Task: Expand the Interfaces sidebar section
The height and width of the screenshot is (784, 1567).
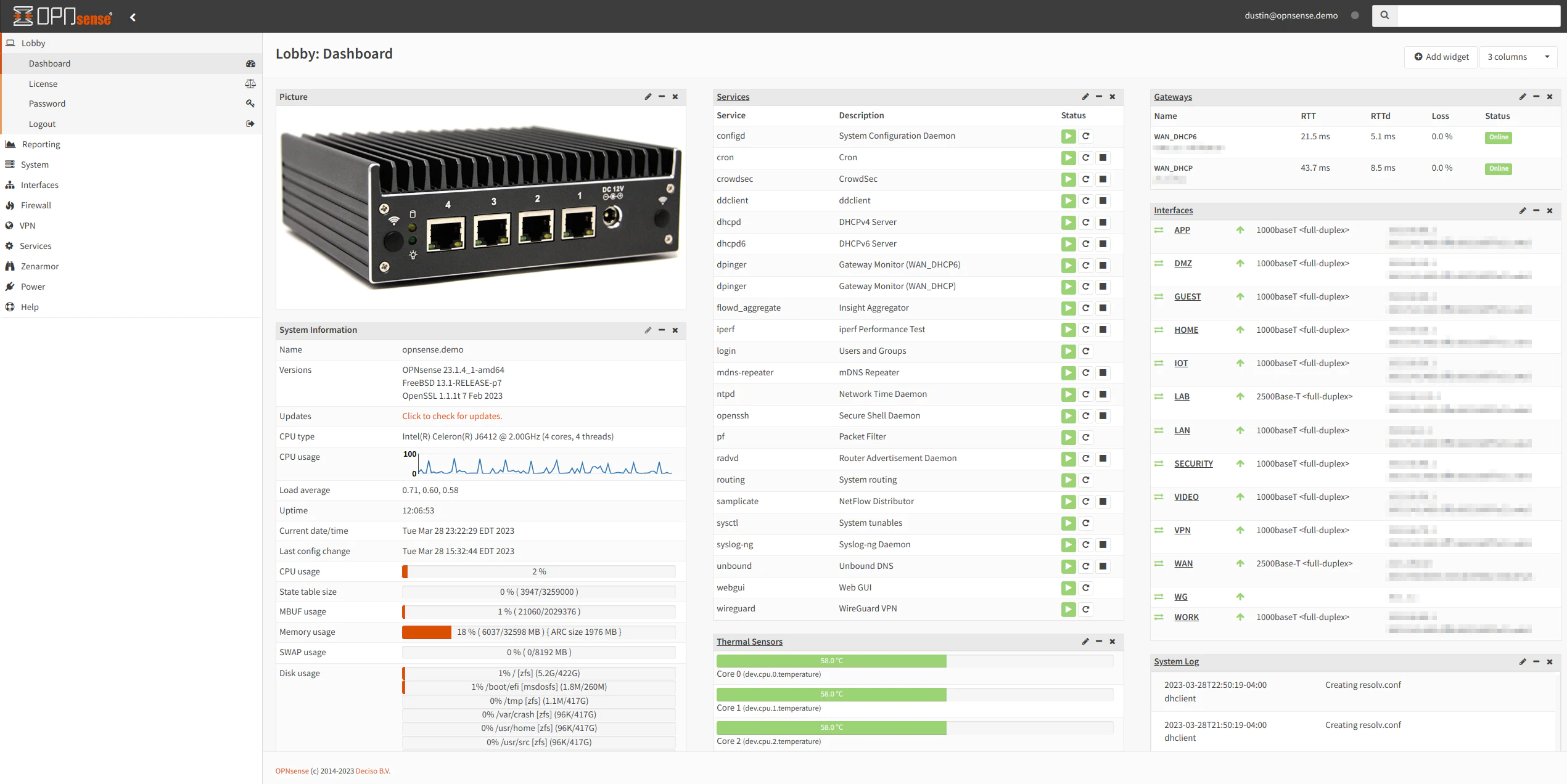Action: tap(39, 185)
